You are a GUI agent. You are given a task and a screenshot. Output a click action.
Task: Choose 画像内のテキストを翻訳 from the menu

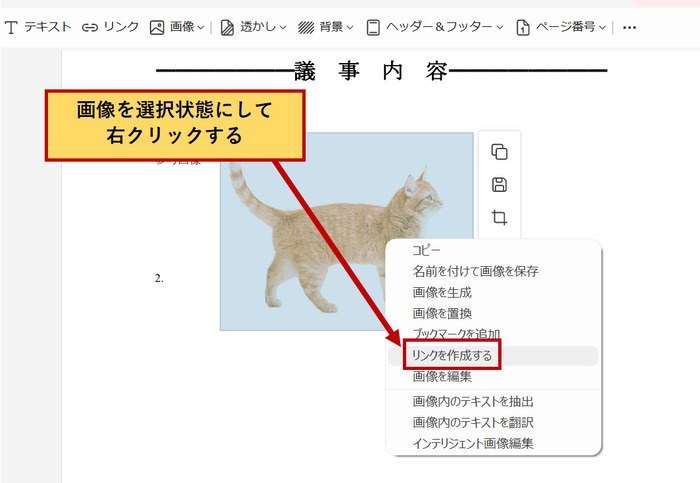click(x=493, y=422)
